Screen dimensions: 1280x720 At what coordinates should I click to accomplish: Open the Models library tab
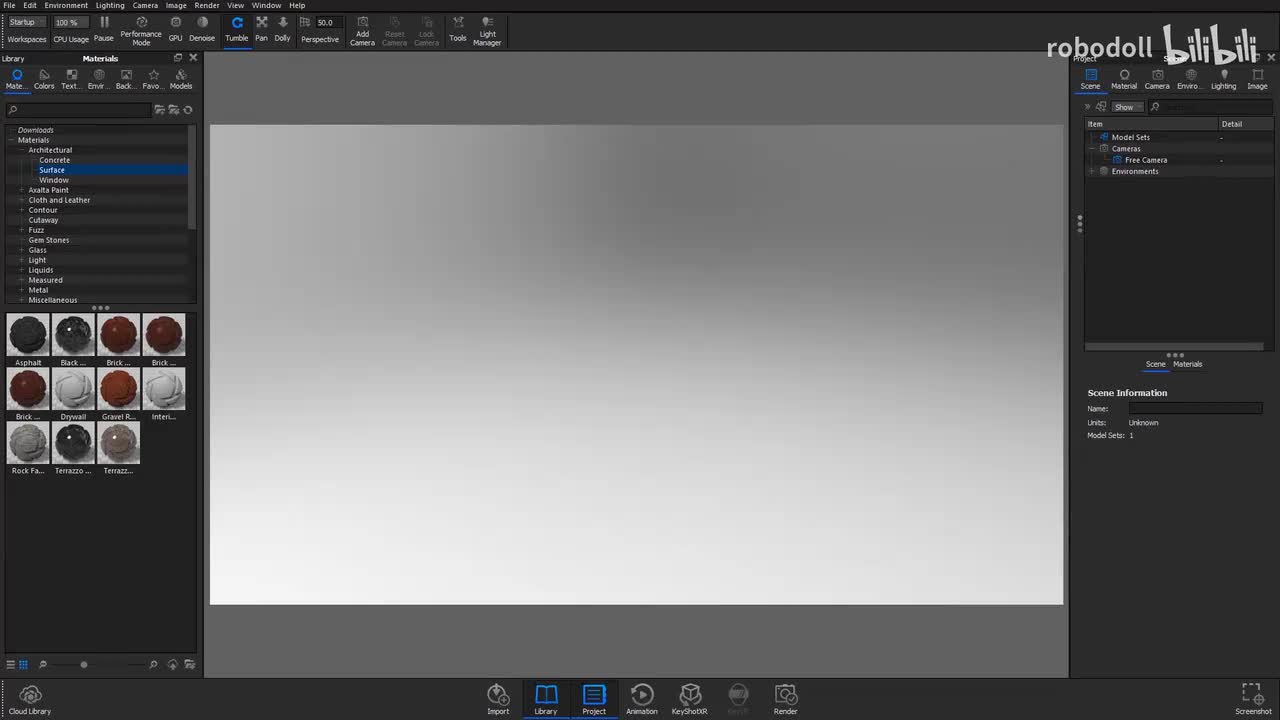pos(181,79)
